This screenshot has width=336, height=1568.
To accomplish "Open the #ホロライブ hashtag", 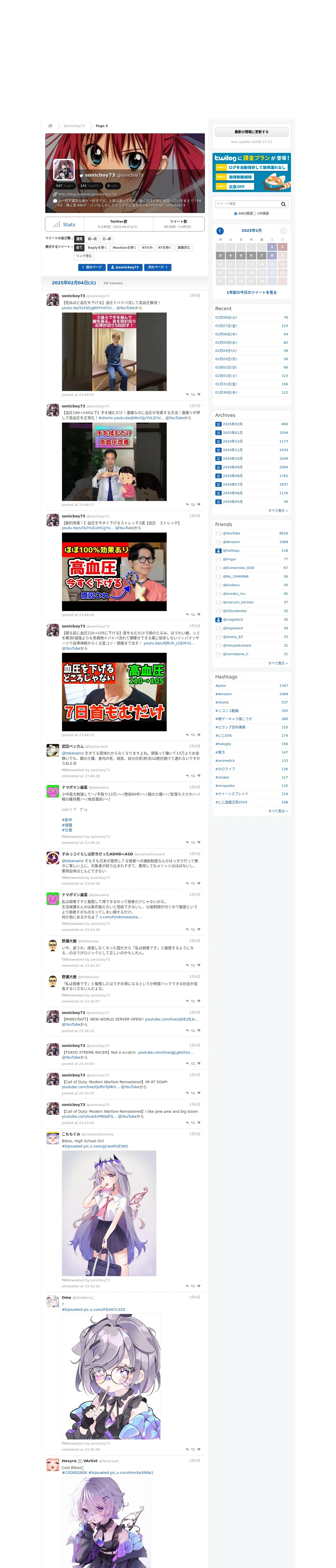I will coord(225,769).
